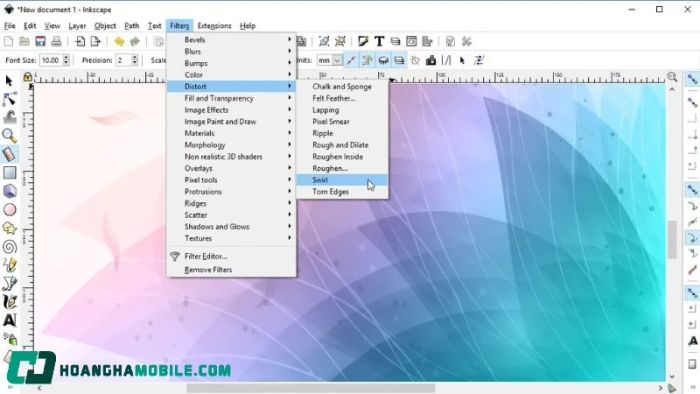Select the Ellipse circle tool

[x=10, y=209]
